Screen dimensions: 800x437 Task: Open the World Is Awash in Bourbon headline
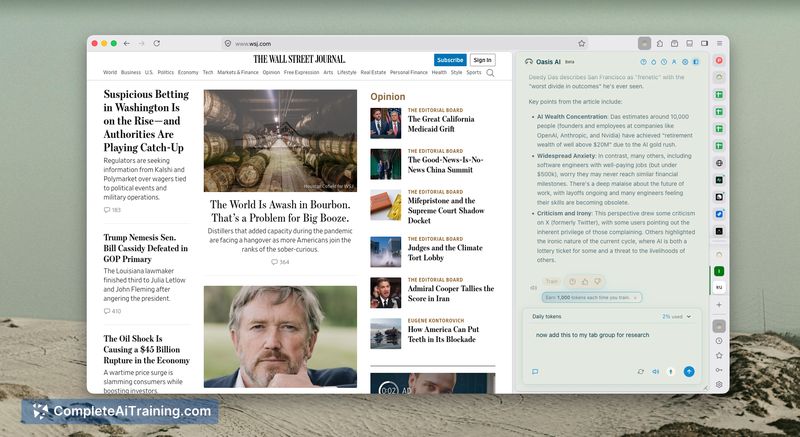pyautogui.click(x=280, y=211)
